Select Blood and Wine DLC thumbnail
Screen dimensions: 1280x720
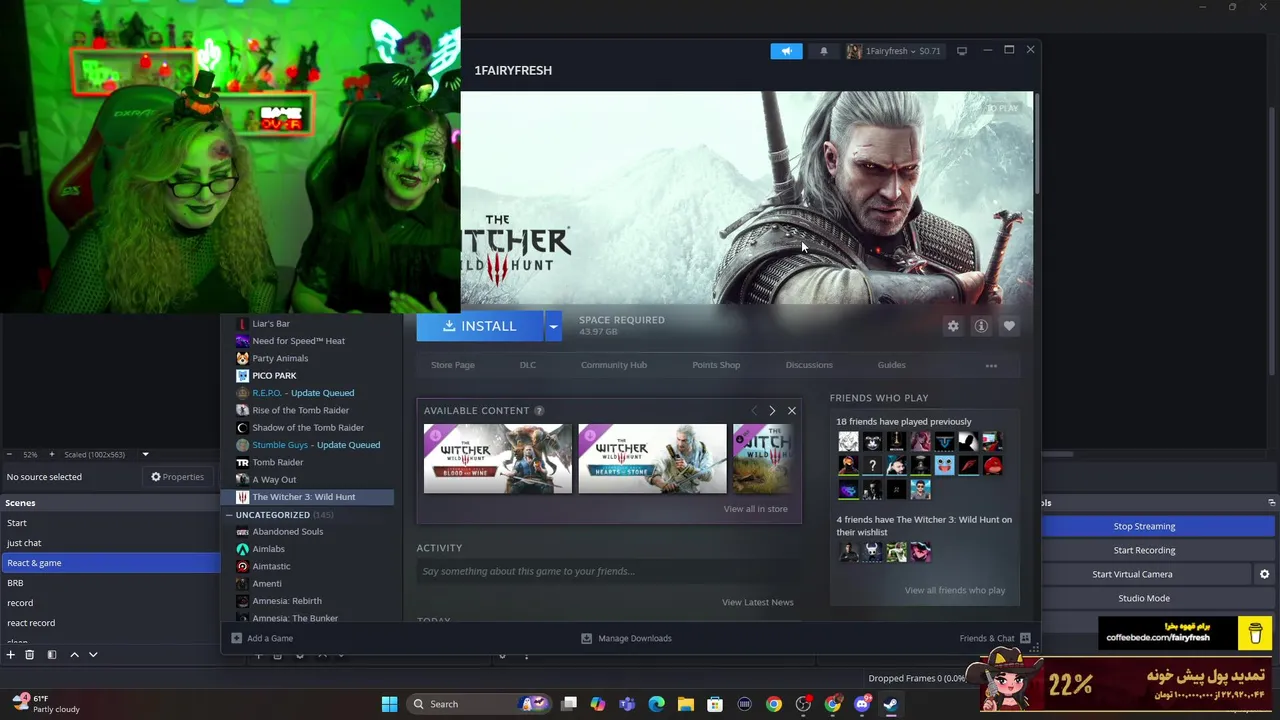click(498, 459)
